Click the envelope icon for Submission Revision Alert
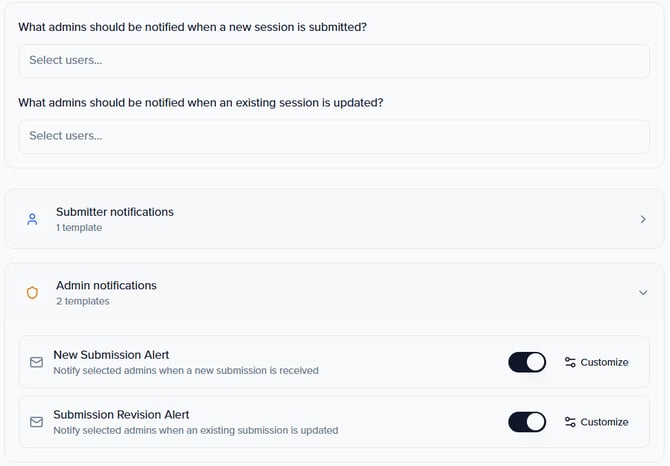 37,422
